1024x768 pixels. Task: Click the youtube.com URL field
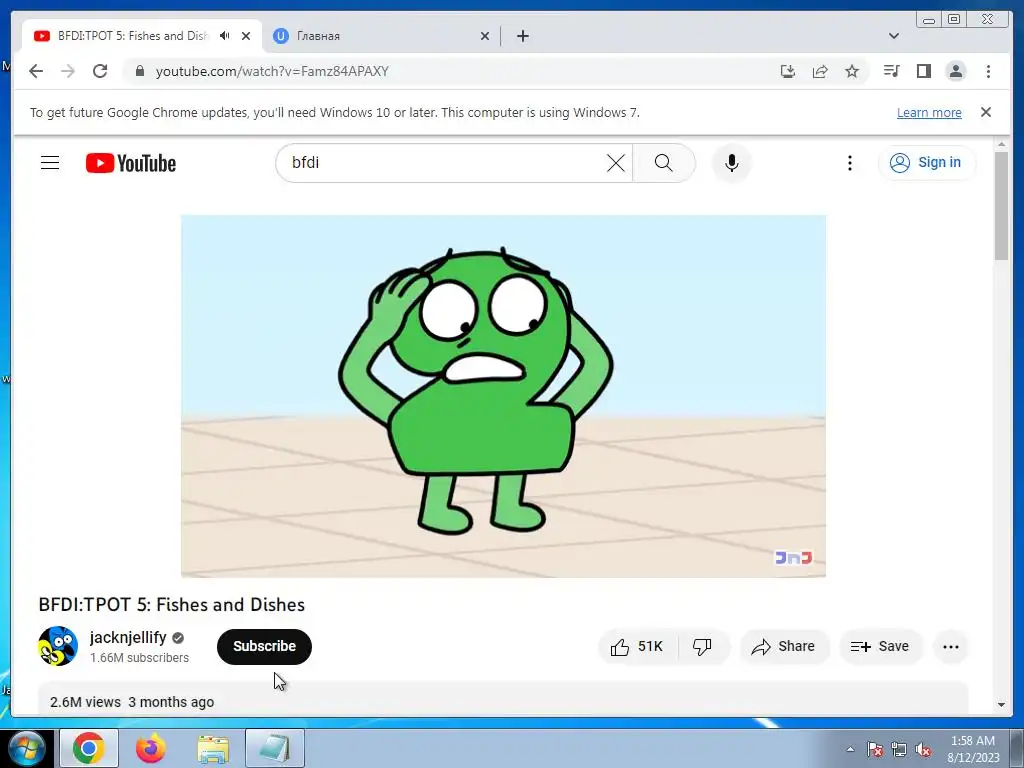pyautogui.click(x=271, y=71)
